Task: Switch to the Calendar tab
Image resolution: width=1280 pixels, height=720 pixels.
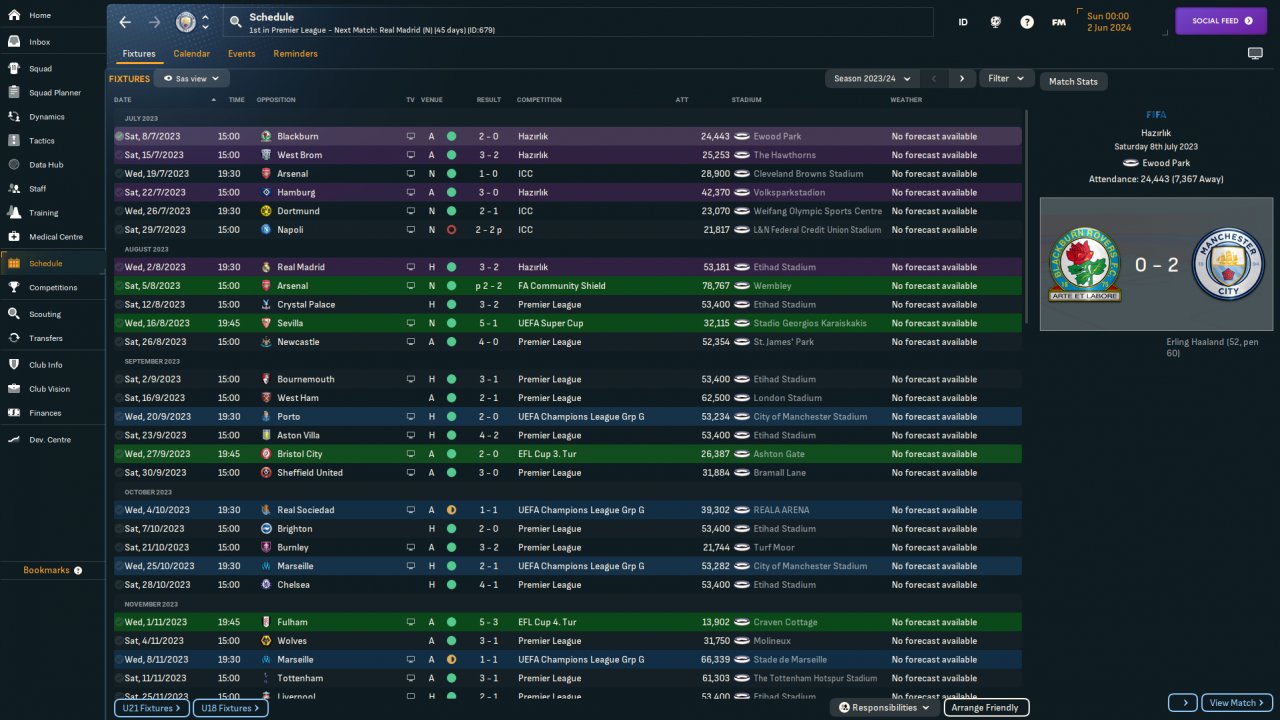Action: point(191,53)
